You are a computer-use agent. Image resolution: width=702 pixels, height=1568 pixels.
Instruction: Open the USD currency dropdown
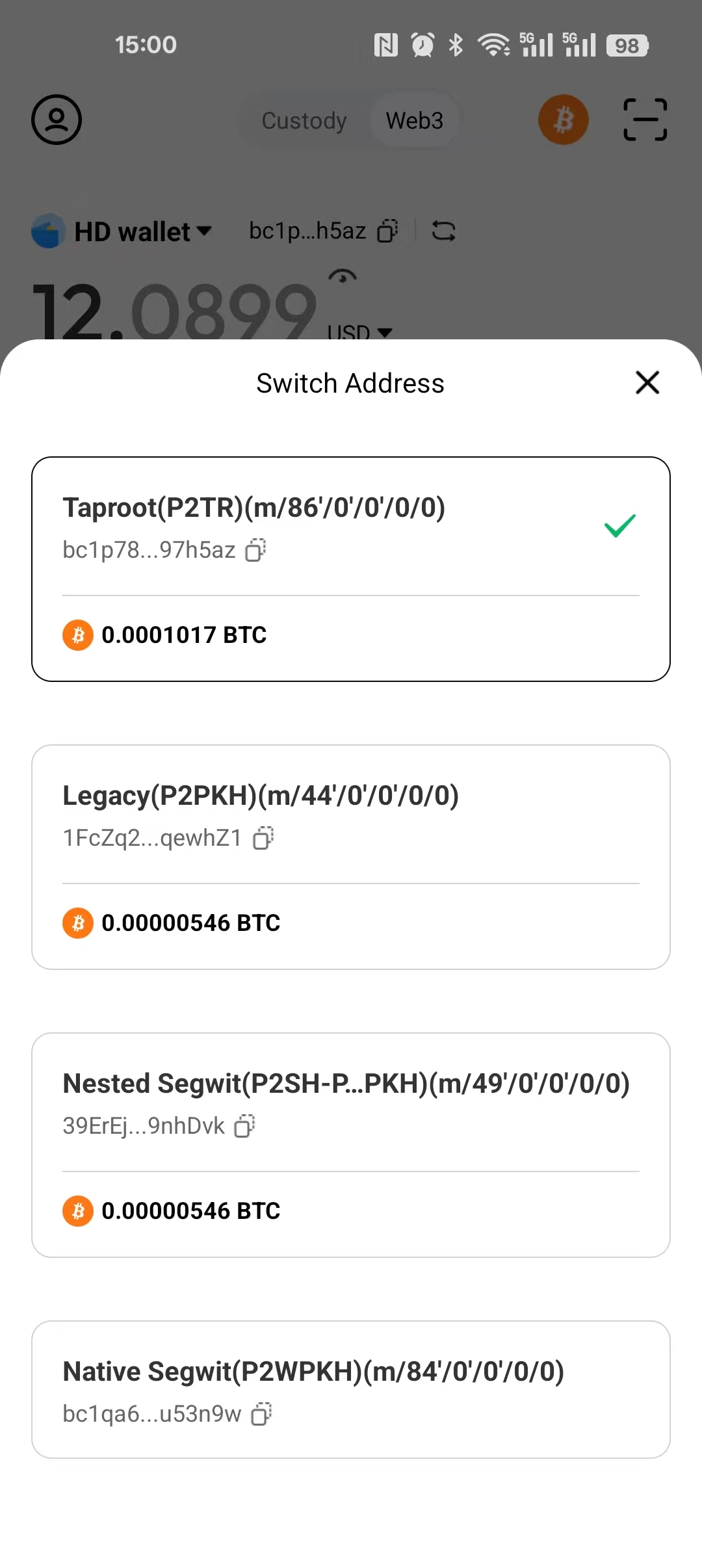(x=359, y=332)
